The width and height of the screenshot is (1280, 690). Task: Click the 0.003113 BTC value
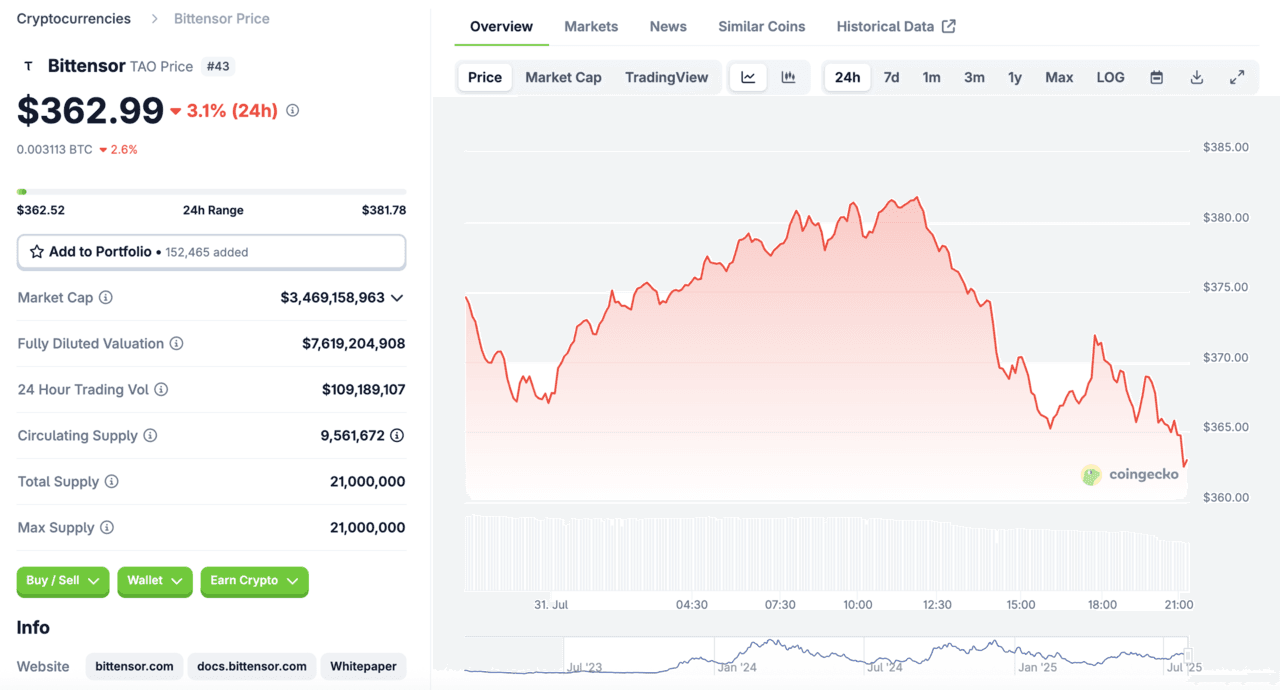click(x=54, y=149)
